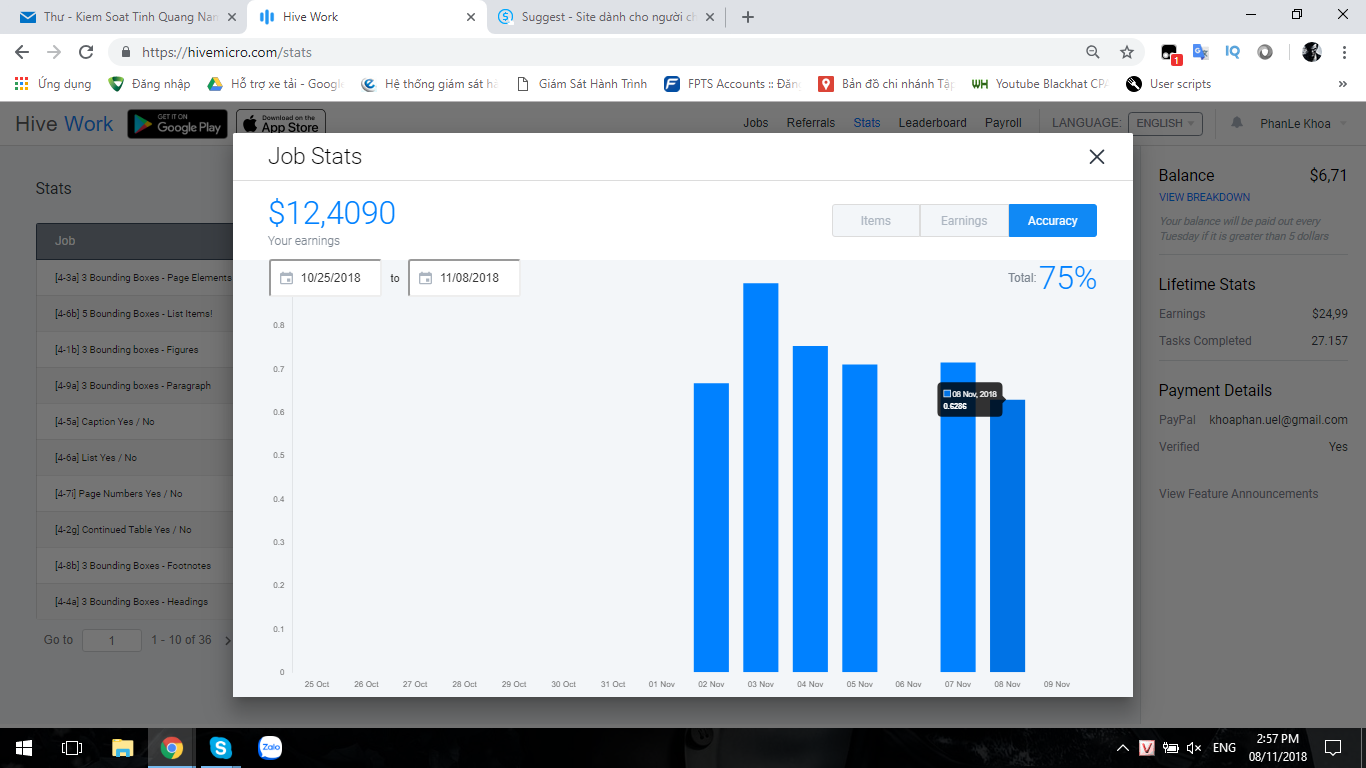Close the Job Stats dialog
The width and height of the screenshot is (1366, 768).
(x=1097, y=157)
